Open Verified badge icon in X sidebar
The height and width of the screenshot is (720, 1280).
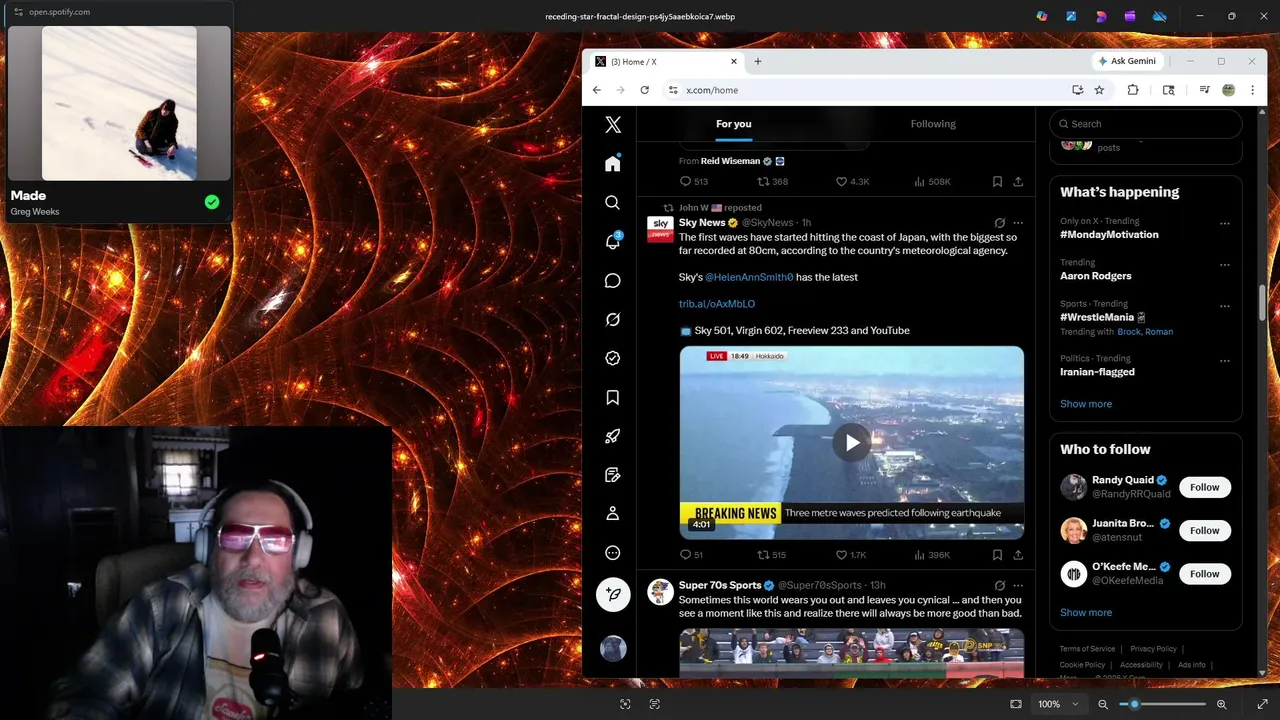pyautogui.click(x=613, y=358)
